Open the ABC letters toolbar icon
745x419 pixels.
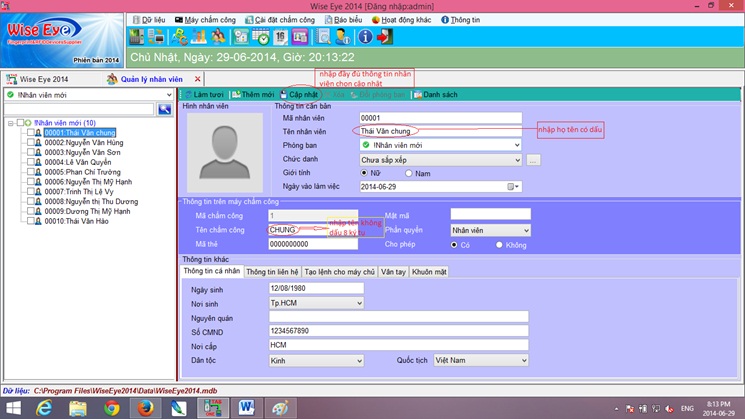pyautogui.click(x=180, y=37)
